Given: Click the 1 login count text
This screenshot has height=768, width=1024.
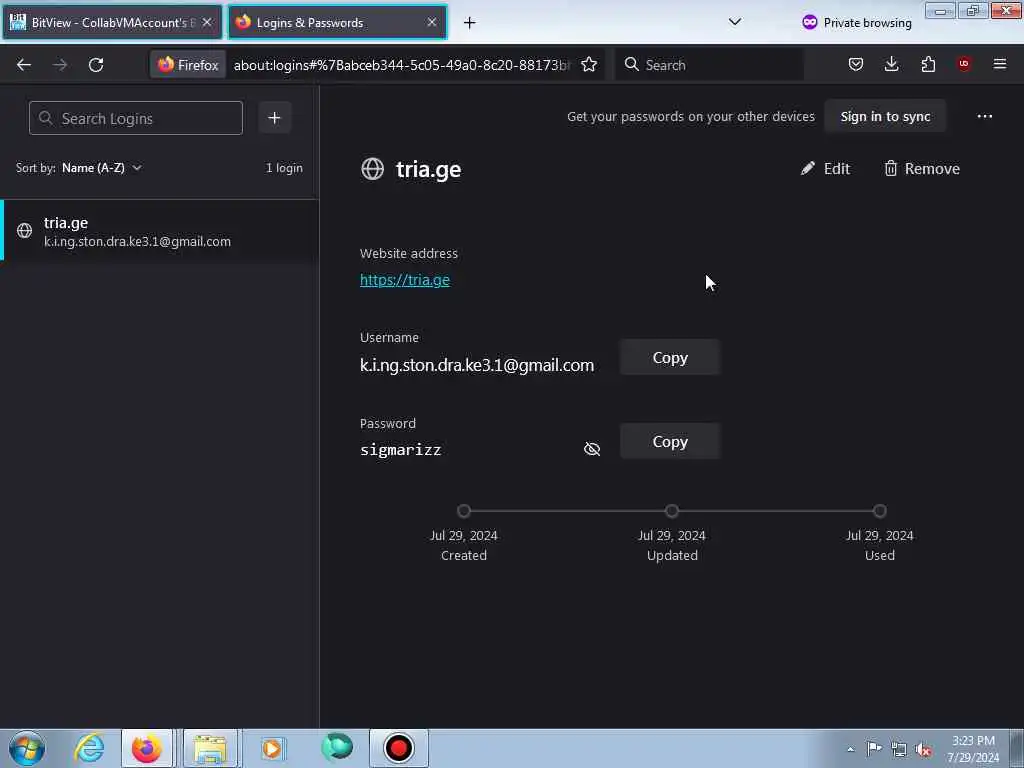Looking at the screenshot, I should [284, 168].
